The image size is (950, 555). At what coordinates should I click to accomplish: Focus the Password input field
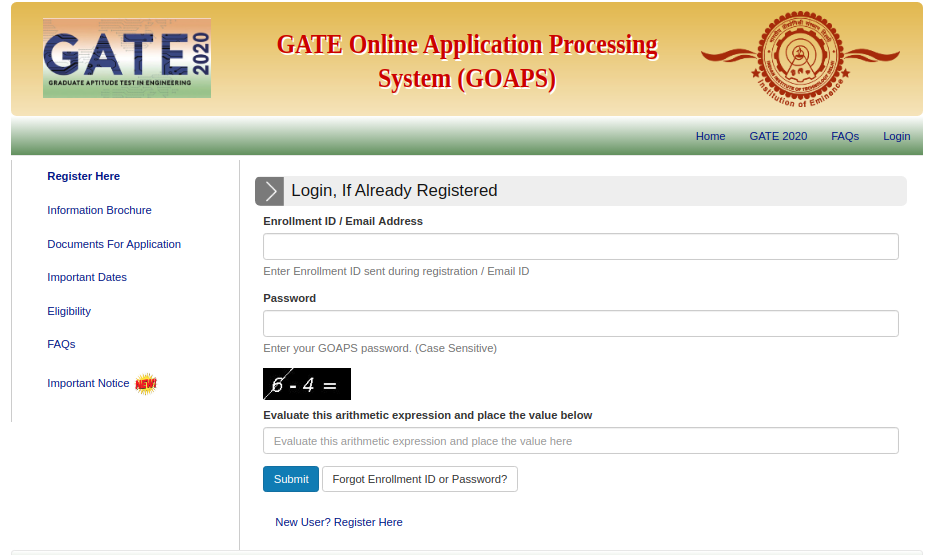tap(580, 324)
